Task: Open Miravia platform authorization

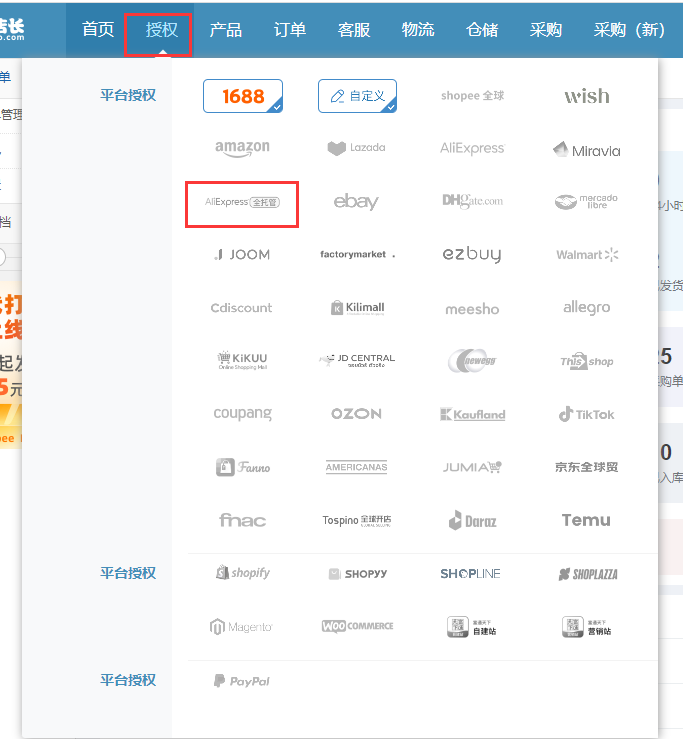Action: pos(587,150)
